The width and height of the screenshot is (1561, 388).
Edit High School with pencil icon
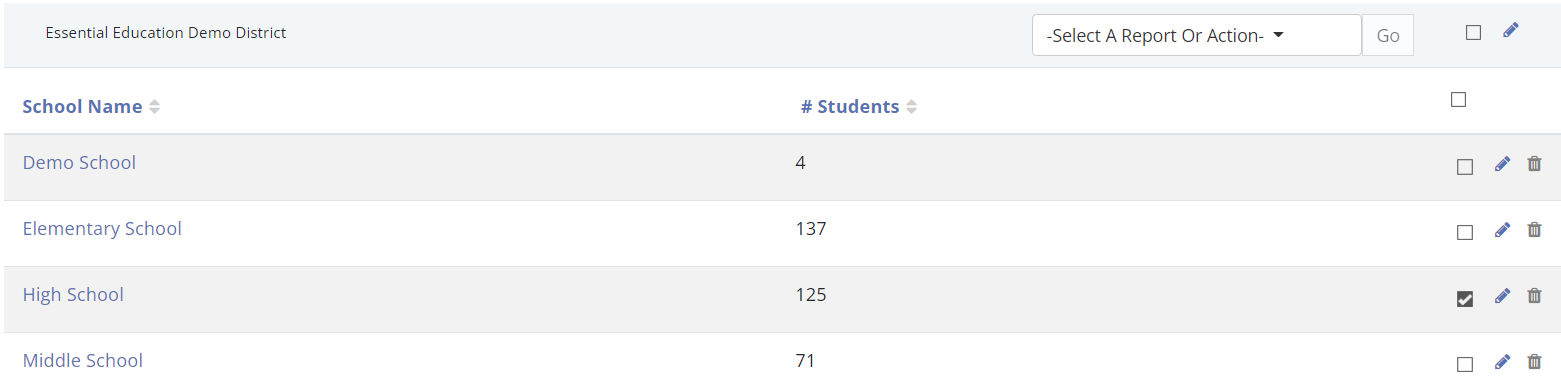[x=1502, y=296]
